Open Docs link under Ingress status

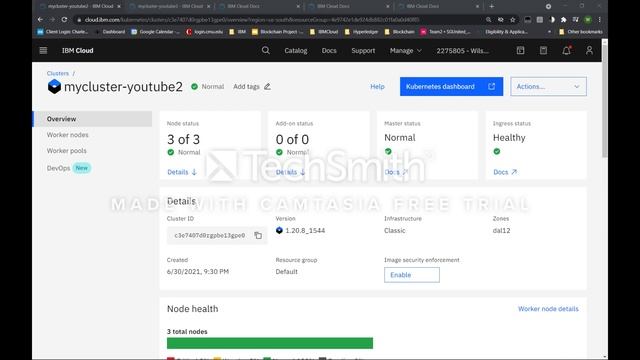pyautogui.click(x=505, y=172)
